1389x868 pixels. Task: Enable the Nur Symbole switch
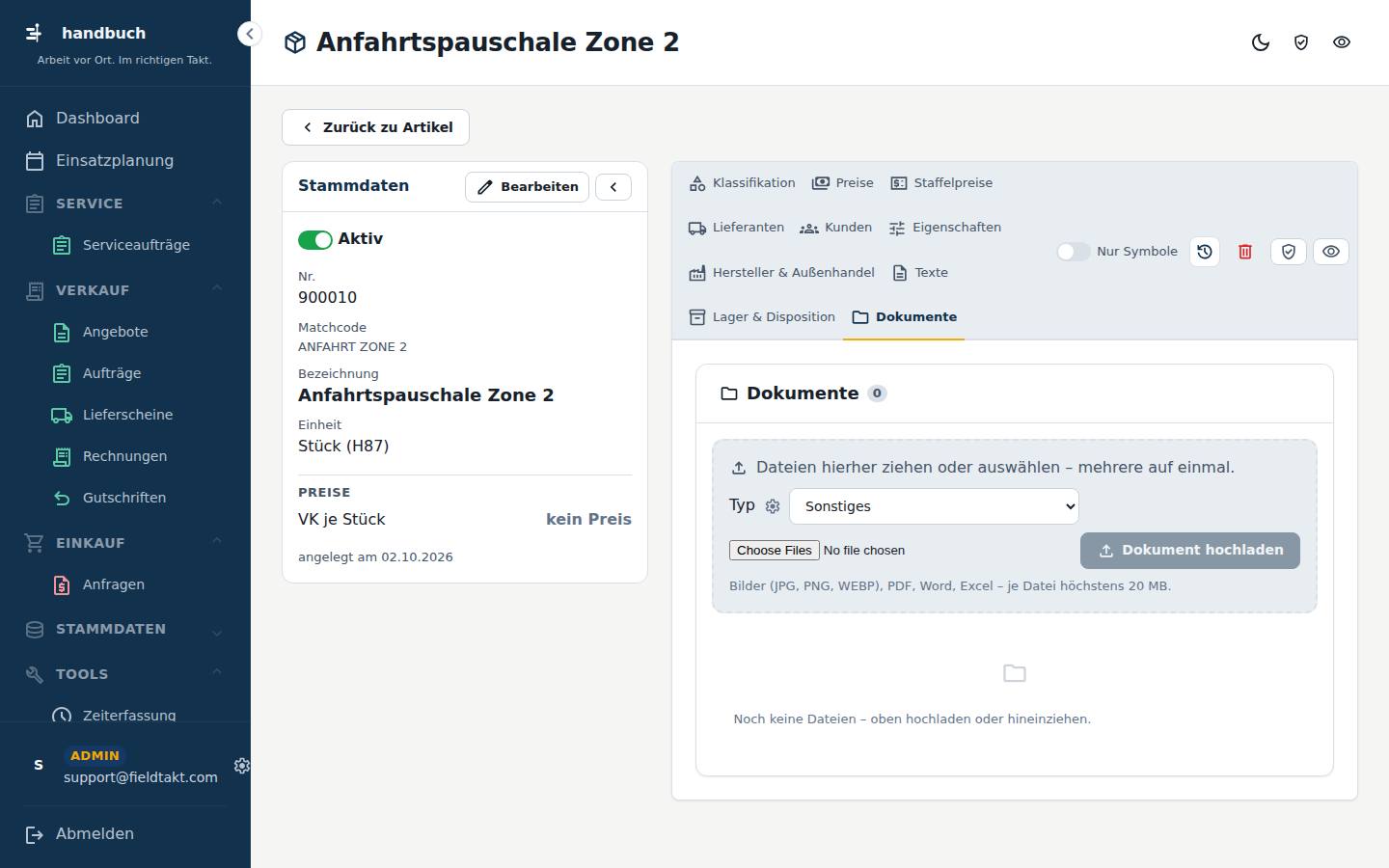click(1073, 252)
